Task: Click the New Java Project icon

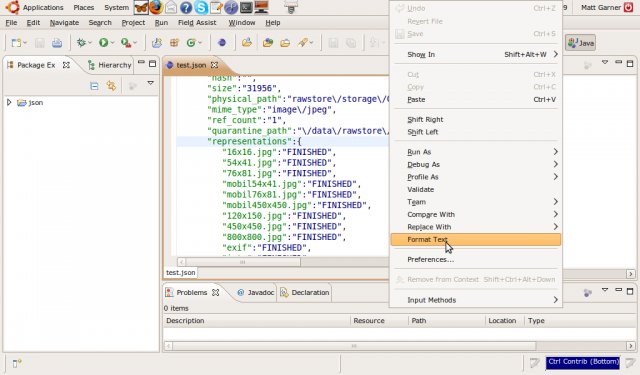Action: 157,42
